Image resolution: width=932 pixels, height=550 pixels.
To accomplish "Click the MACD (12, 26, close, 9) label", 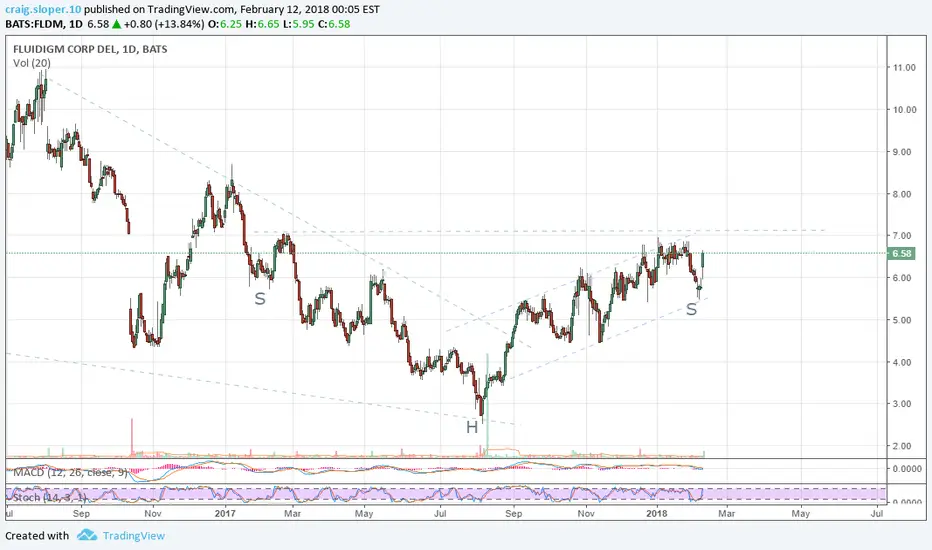I will [x=70, y=472].
